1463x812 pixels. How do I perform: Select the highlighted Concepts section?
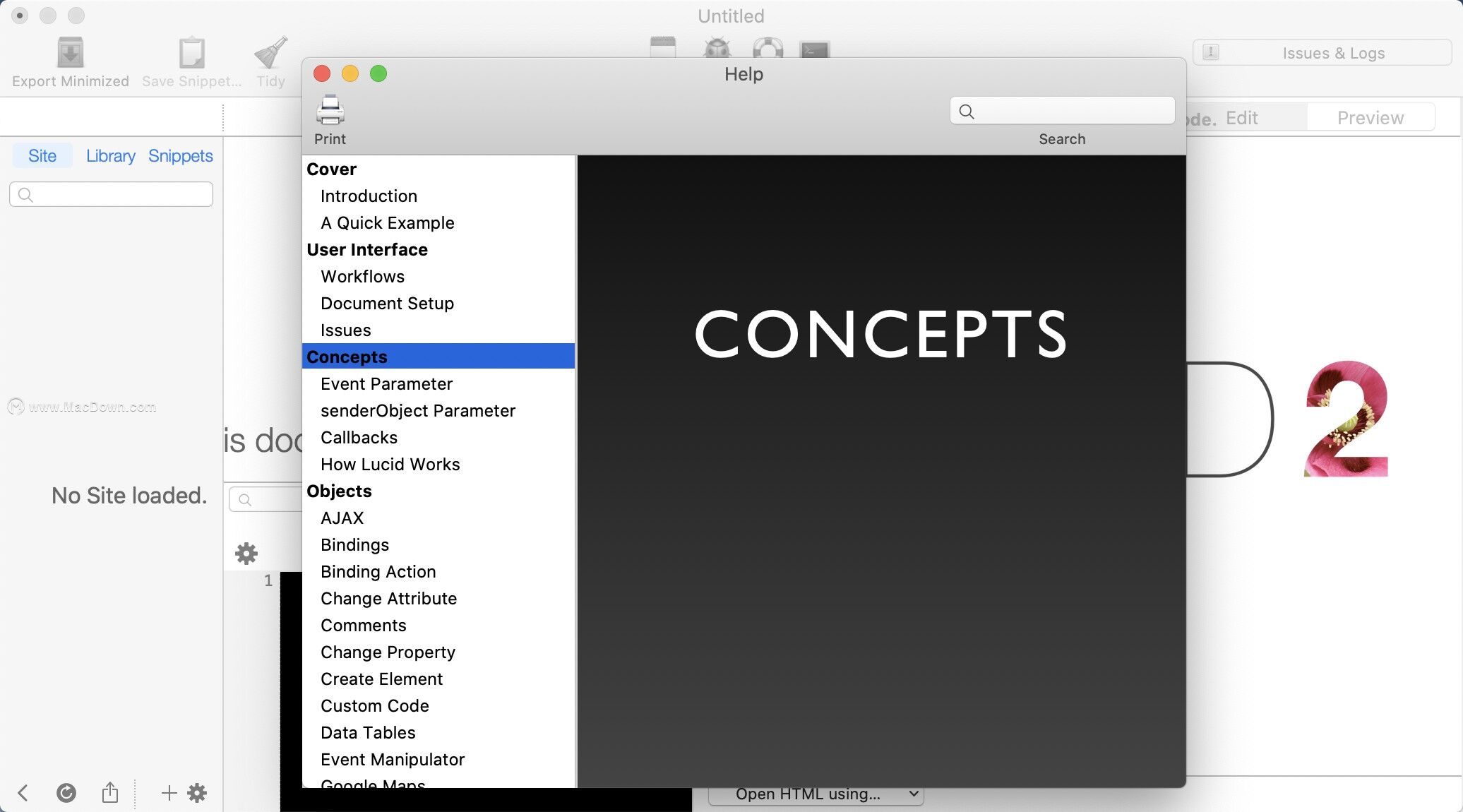438,357
